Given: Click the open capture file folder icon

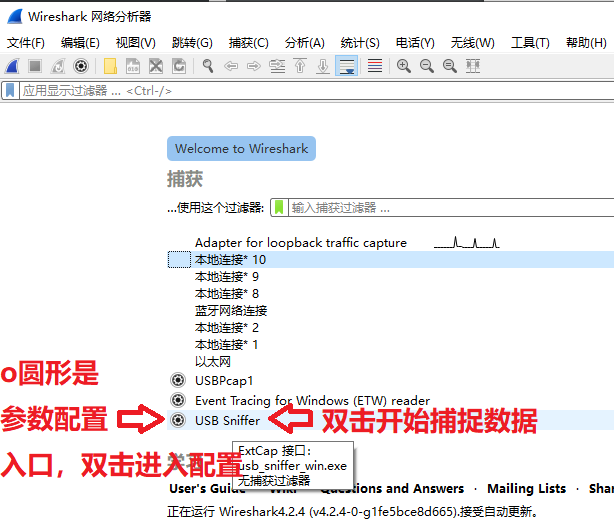Looking at the screenshot, I should tap(110, 66).
